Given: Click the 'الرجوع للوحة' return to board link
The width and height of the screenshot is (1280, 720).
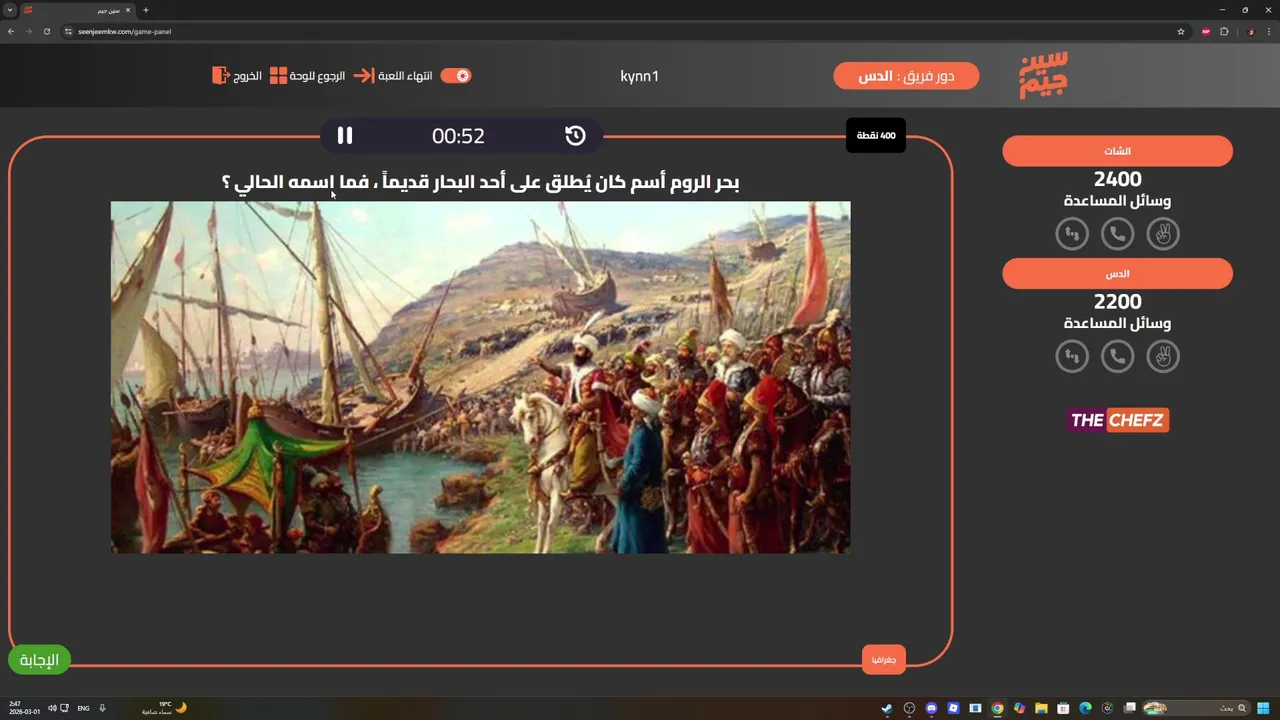Looking at the screenshot, I should [x=317, y=76].
